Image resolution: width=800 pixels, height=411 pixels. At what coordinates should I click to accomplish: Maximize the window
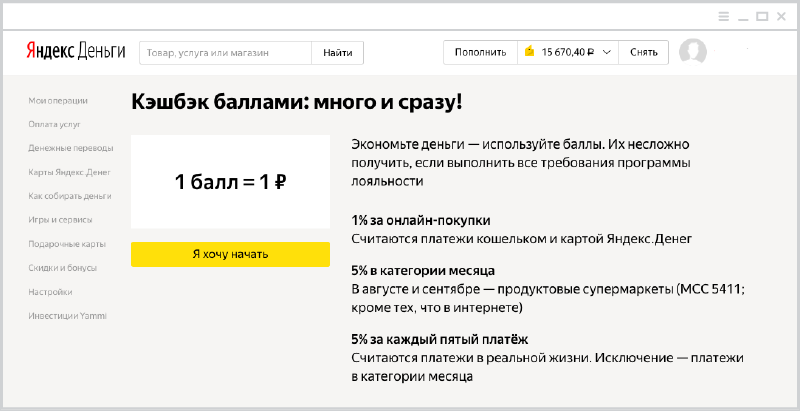tap(762, 17)
